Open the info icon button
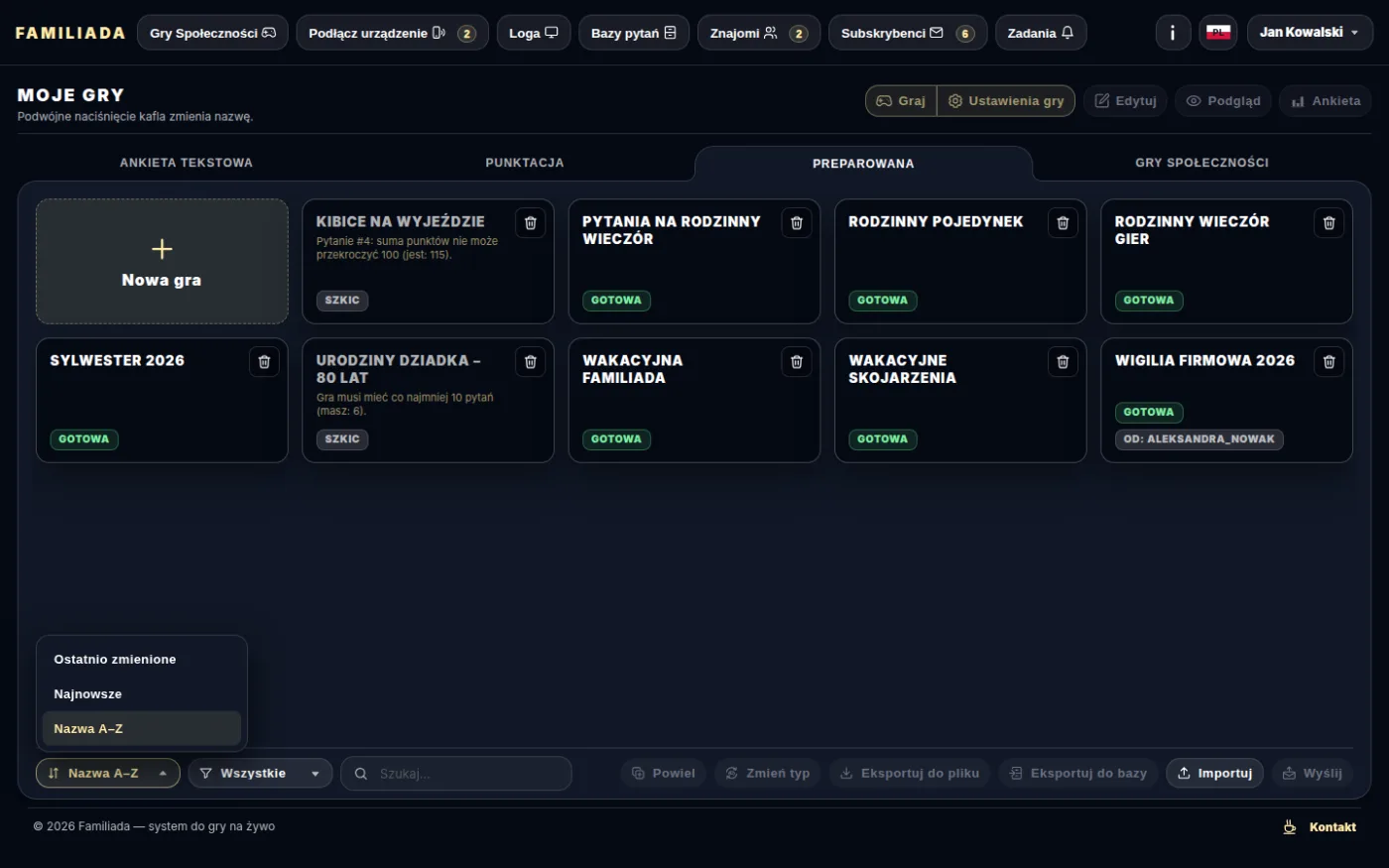The width and height of the screenshot is (1389, 868). [x=1173, y=33]
